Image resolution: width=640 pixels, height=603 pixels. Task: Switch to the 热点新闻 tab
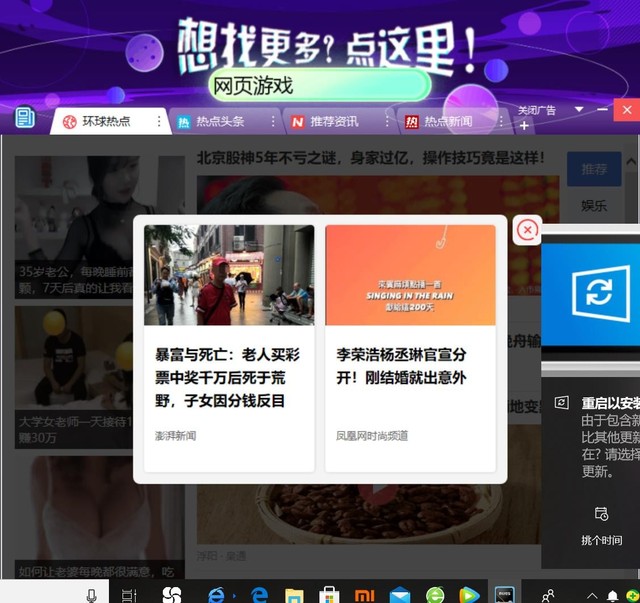tap(446, 121)
